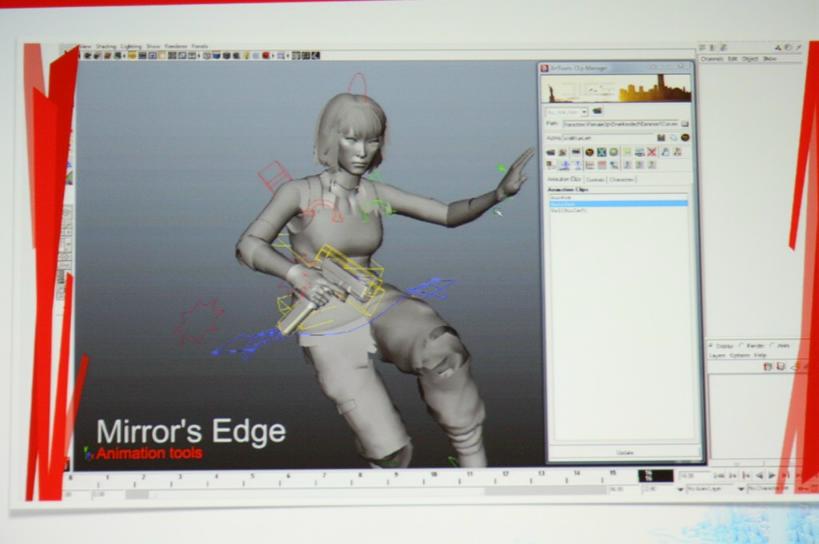Click the pink grid icon in Clip Manager second row

[x=602, y=164]
